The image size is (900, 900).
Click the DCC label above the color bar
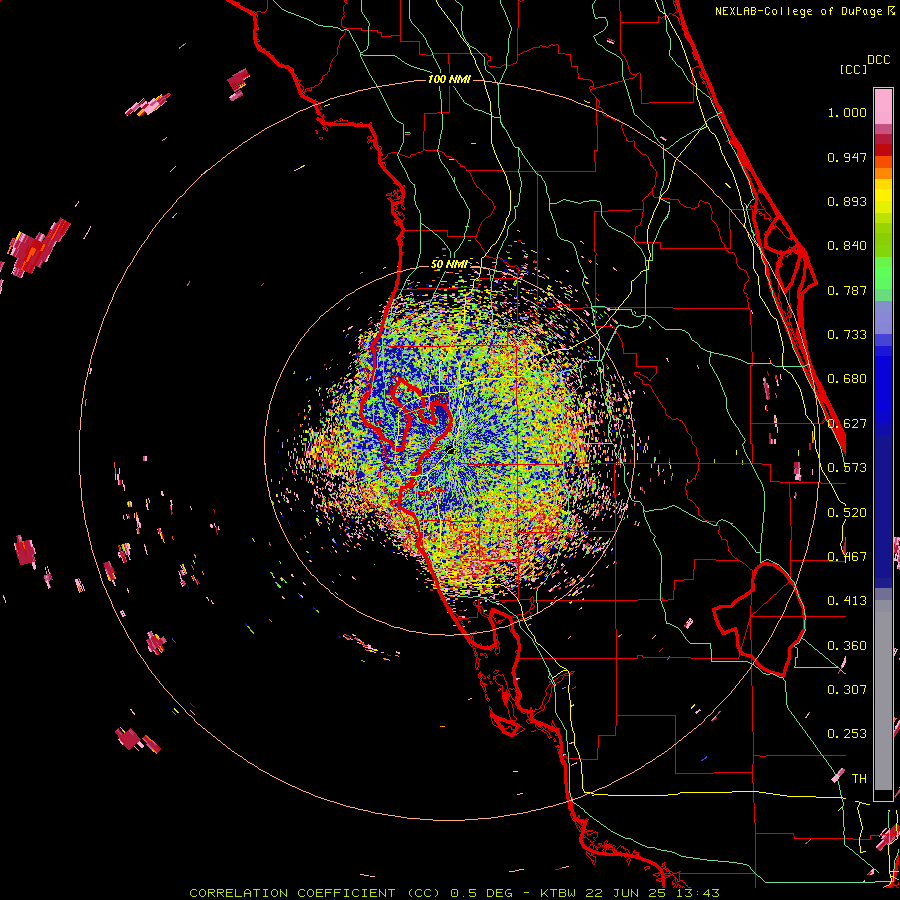click(x=878, y=60)
